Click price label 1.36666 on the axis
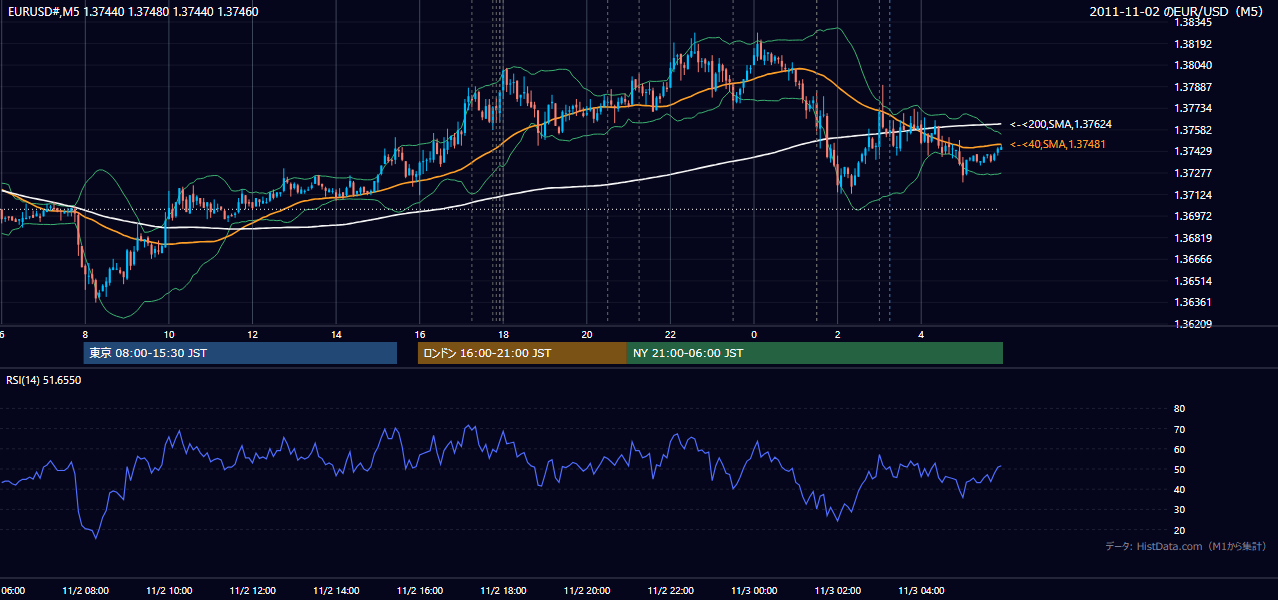 coord(1193,259)
